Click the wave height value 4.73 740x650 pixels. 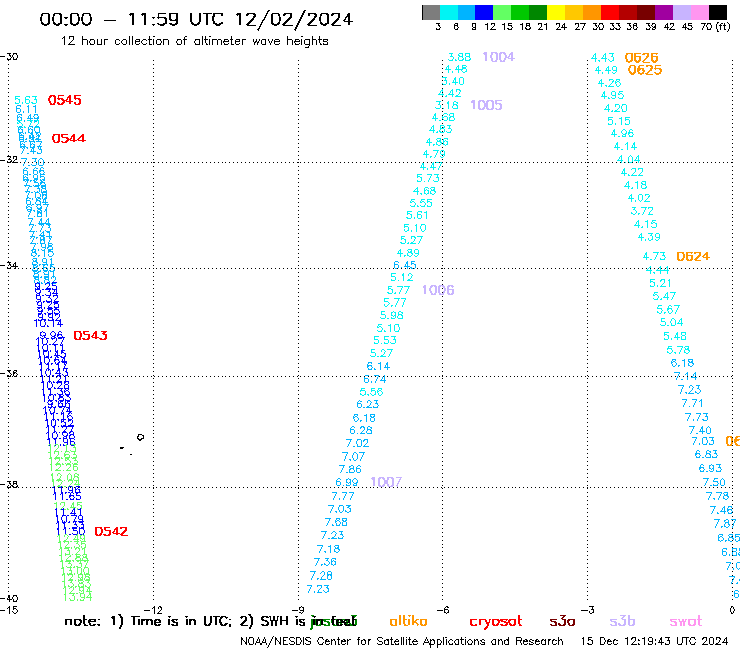[654, 256]
